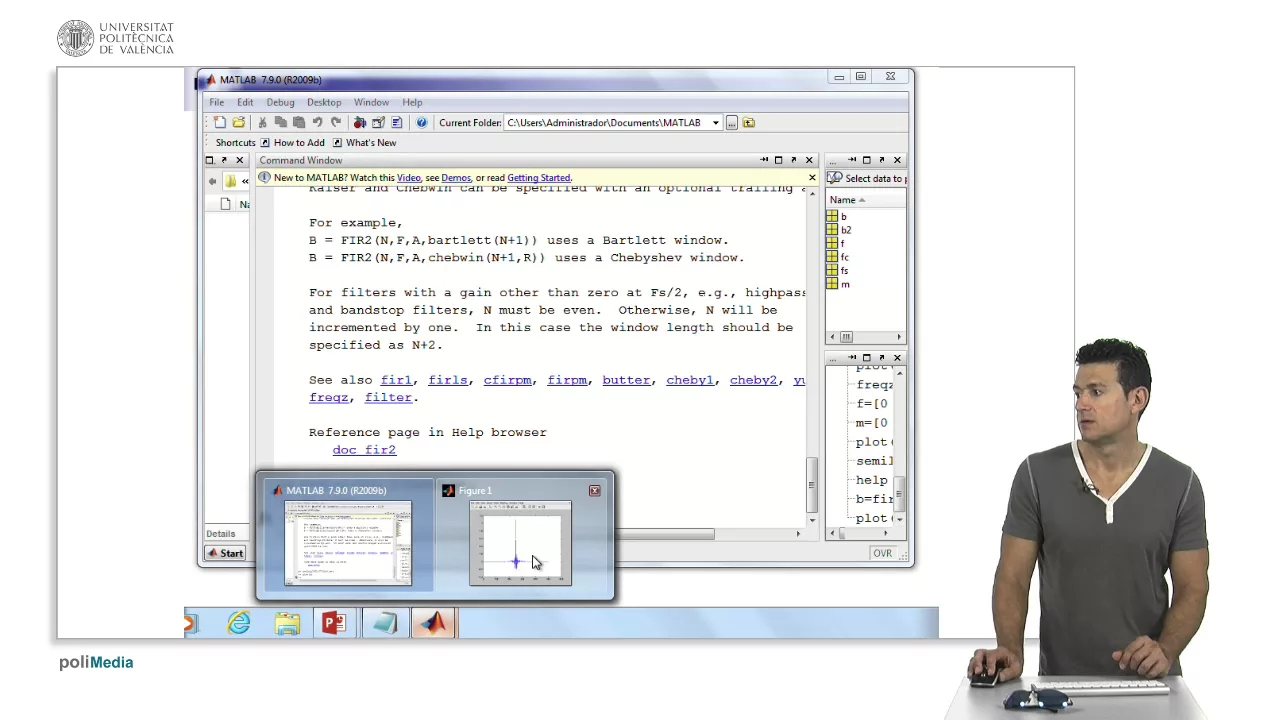1280x720 pixels.
Task: Open the fir1 help link
Action: tap(396, 380)
